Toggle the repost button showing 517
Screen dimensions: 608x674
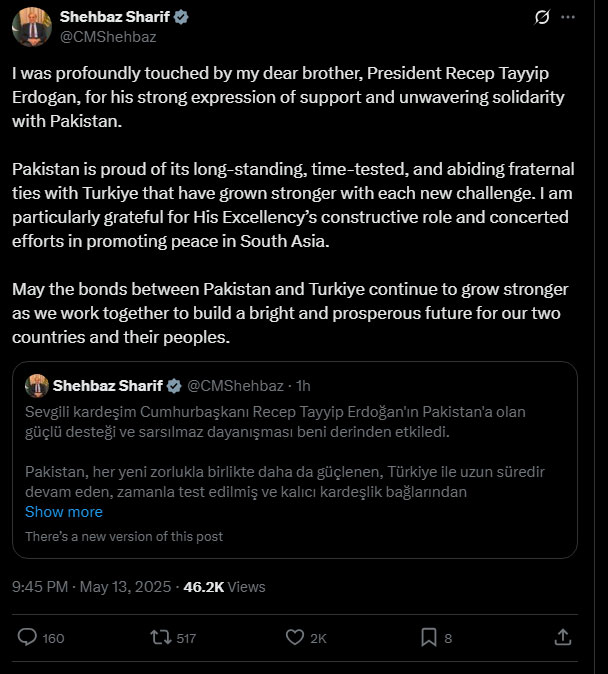pyautogui.click(x=158, y=637)
